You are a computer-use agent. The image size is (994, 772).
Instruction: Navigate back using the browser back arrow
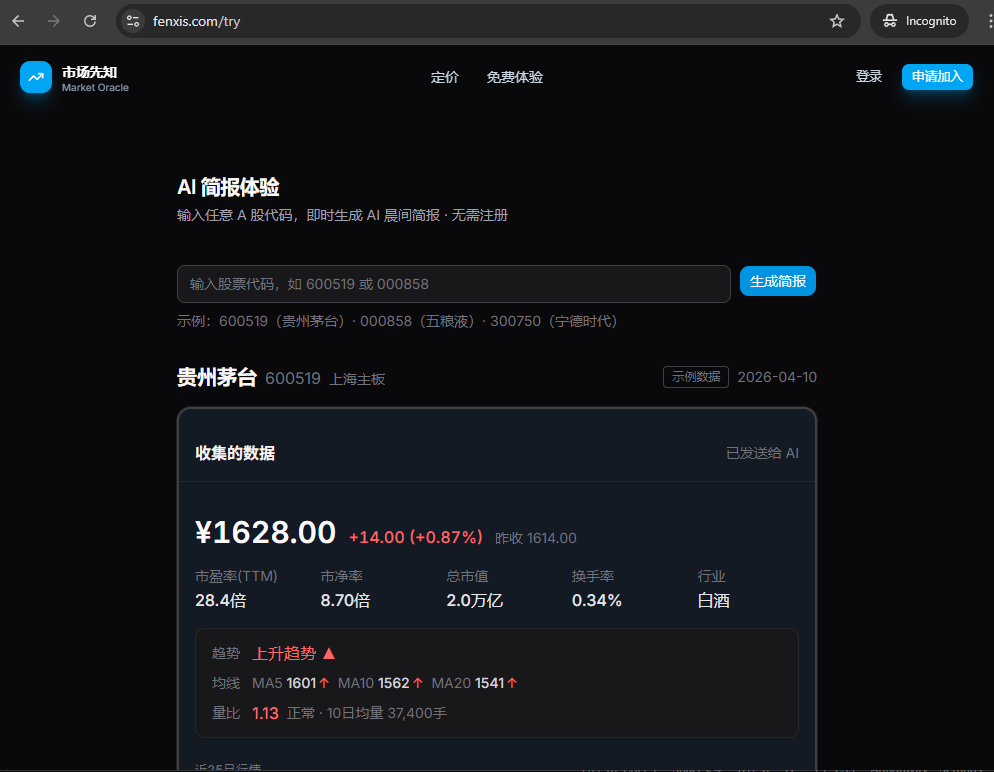20,20
